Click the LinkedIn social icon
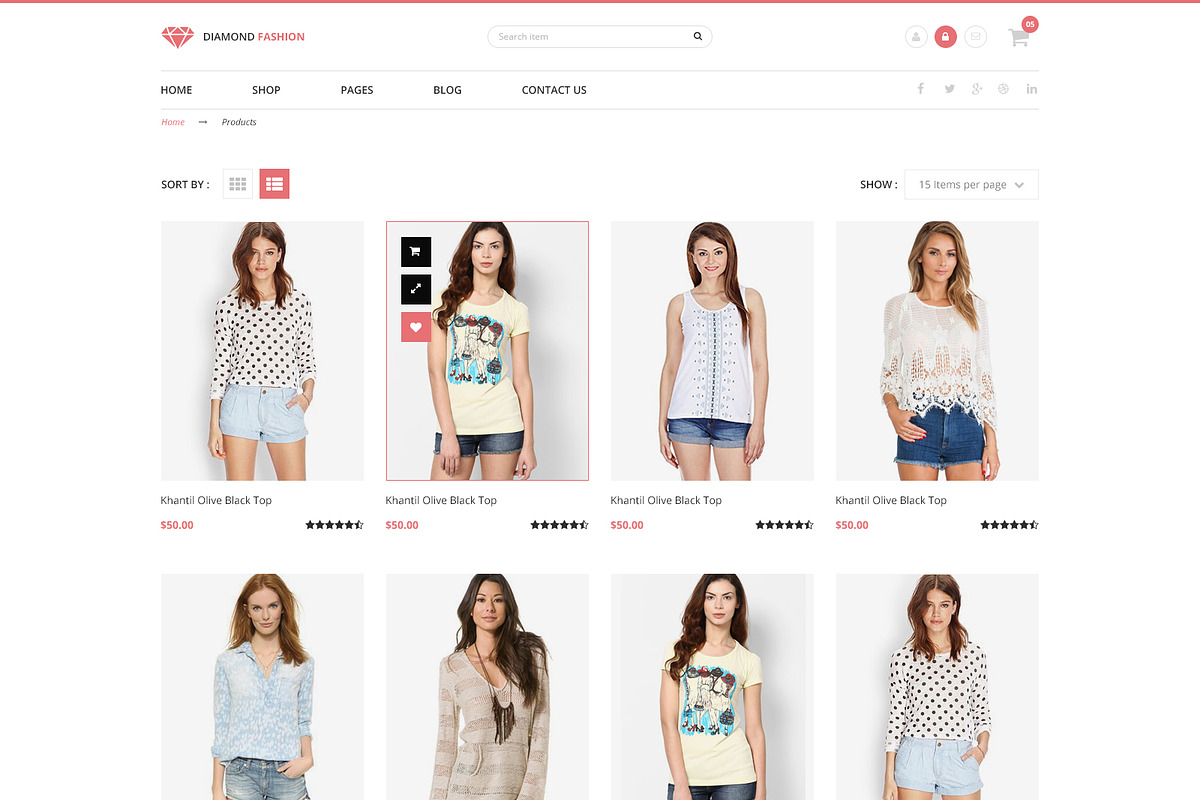The width and height of the screenshot is (1200, 800). 1032,89
